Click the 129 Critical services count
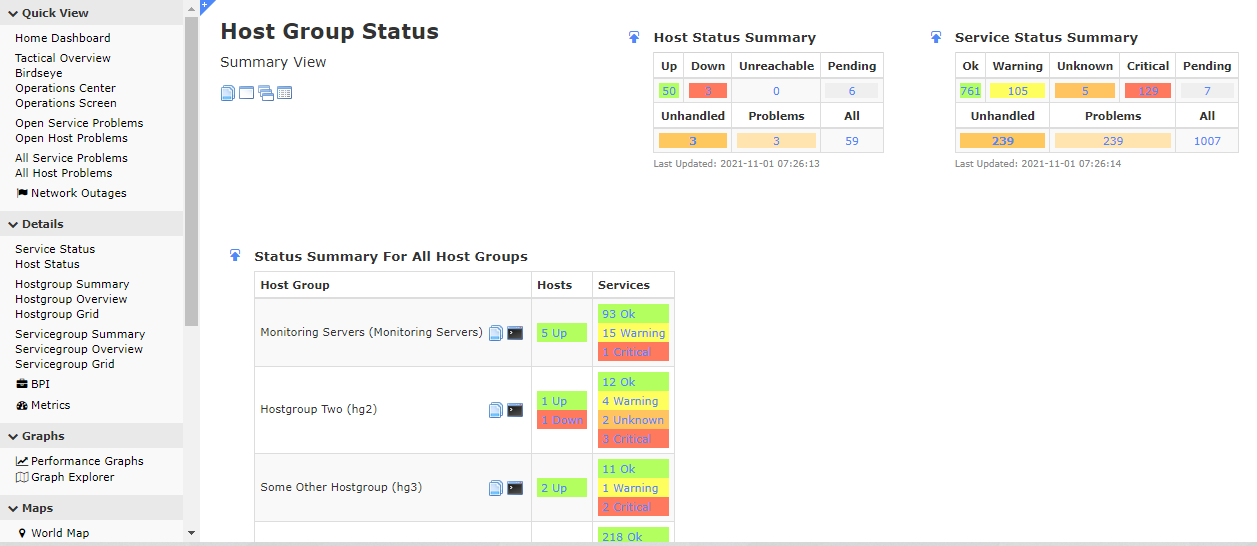 (x=1147, y=91)
